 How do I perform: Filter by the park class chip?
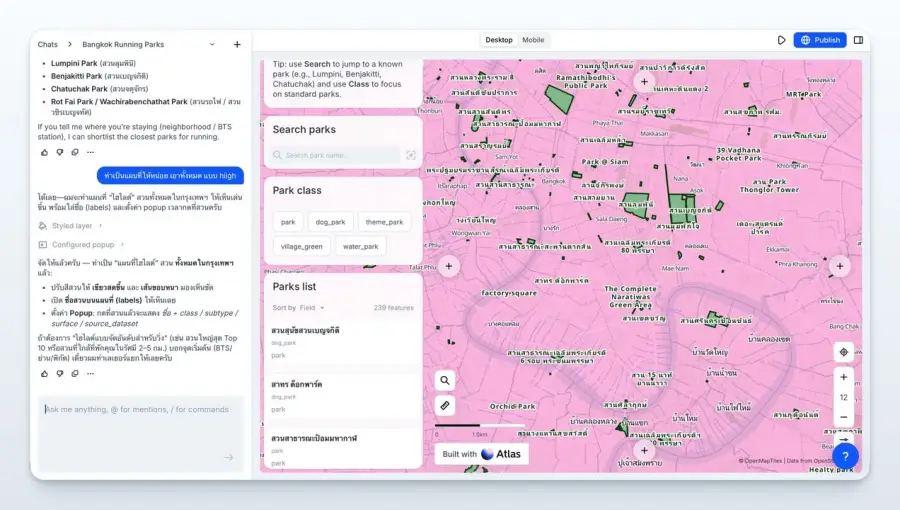(x=288, y=222)
